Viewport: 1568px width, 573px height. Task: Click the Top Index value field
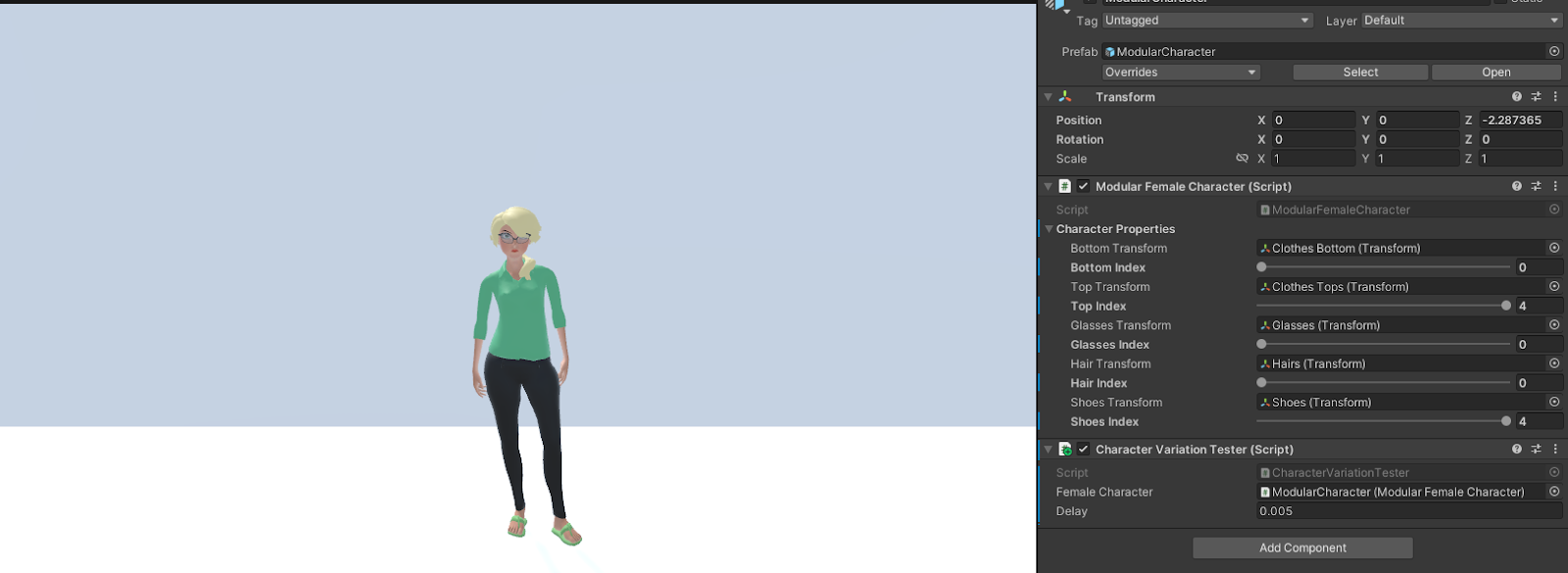point(1539,306)
